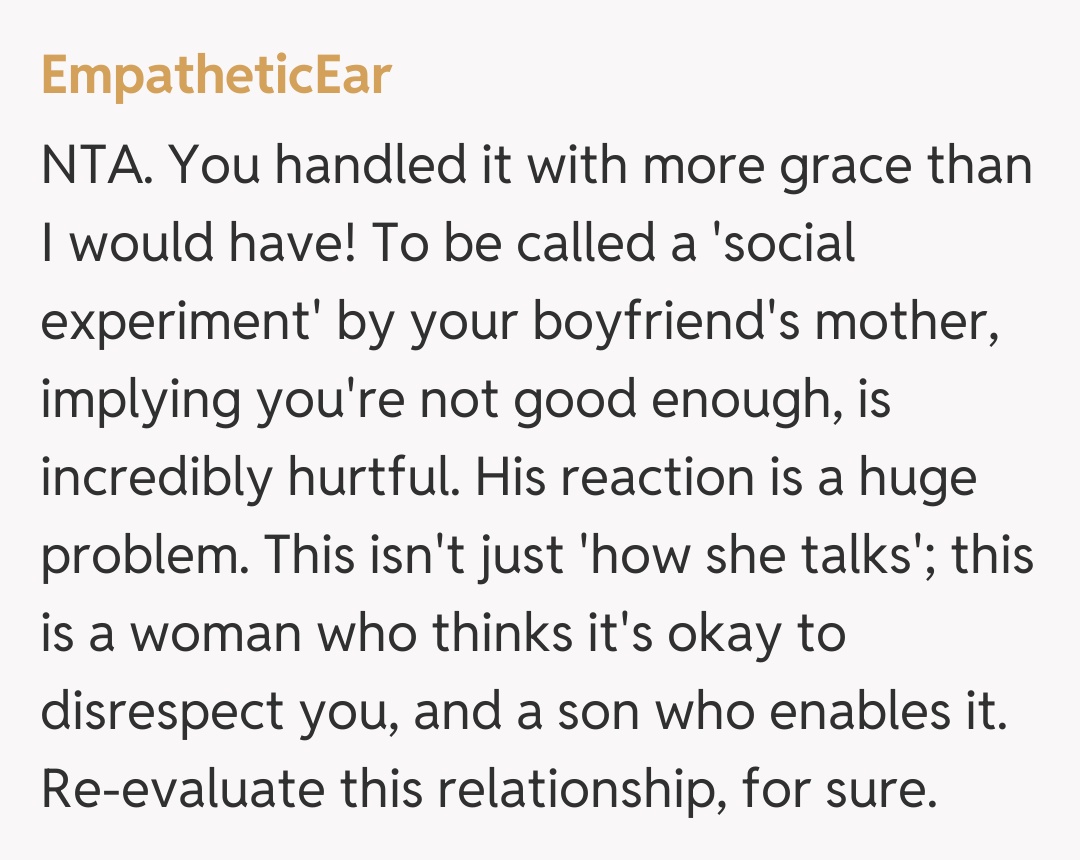Open the EmpatheticEar user profile link

(216, 75)
